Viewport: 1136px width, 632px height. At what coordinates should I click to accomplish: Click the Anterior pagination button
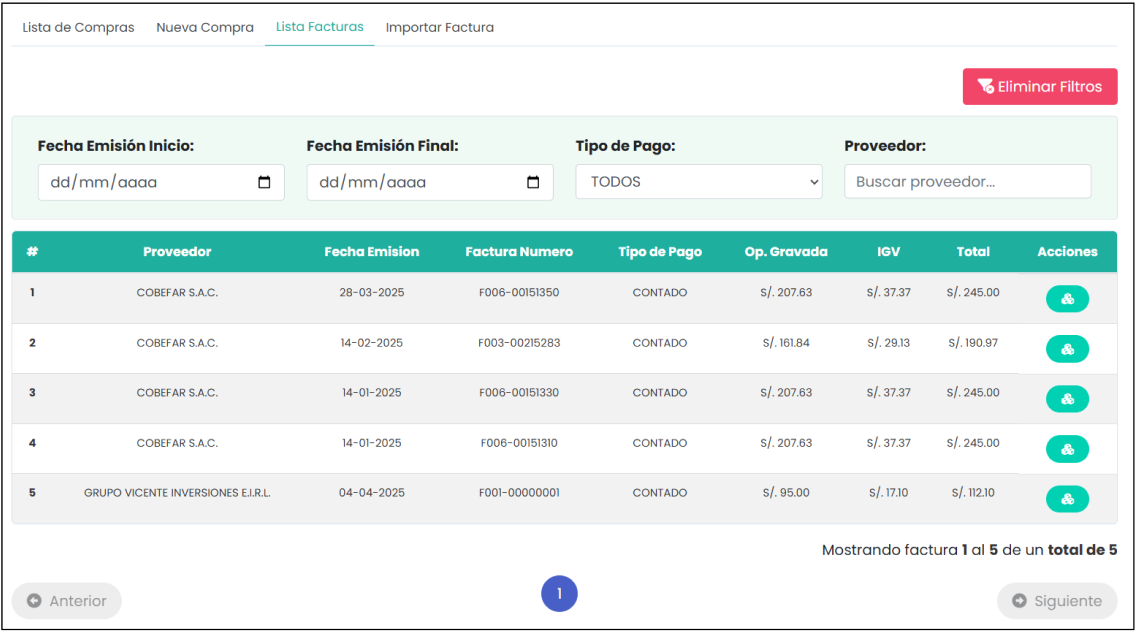(x=67, y=601)
